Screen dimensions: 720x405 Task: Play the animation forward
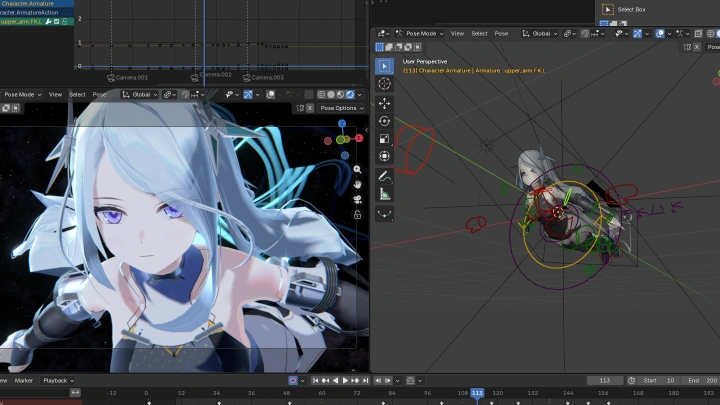point(345,381)
